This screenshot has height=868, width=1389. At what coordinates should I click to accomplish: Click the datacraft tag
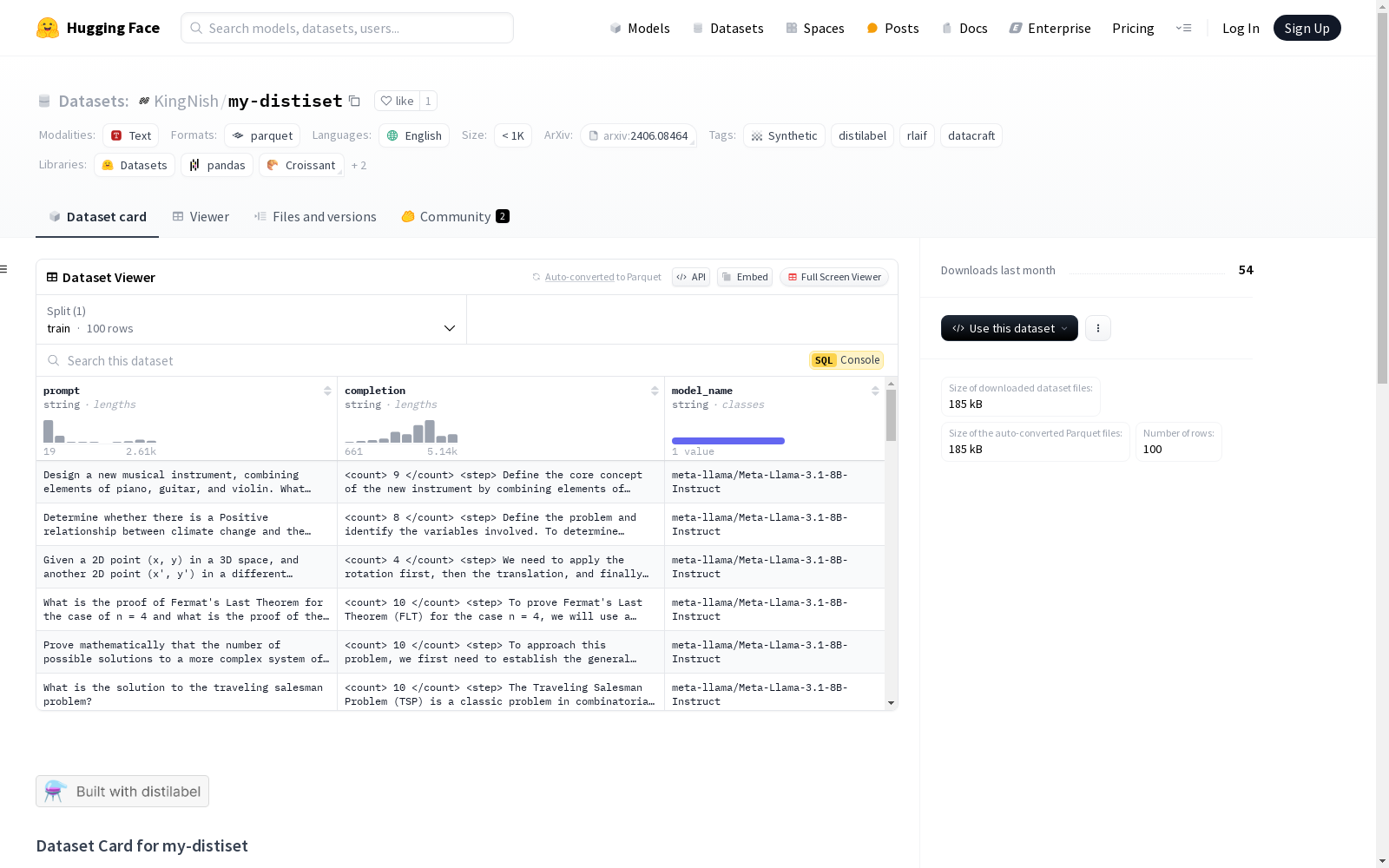[x=971, y=135]
